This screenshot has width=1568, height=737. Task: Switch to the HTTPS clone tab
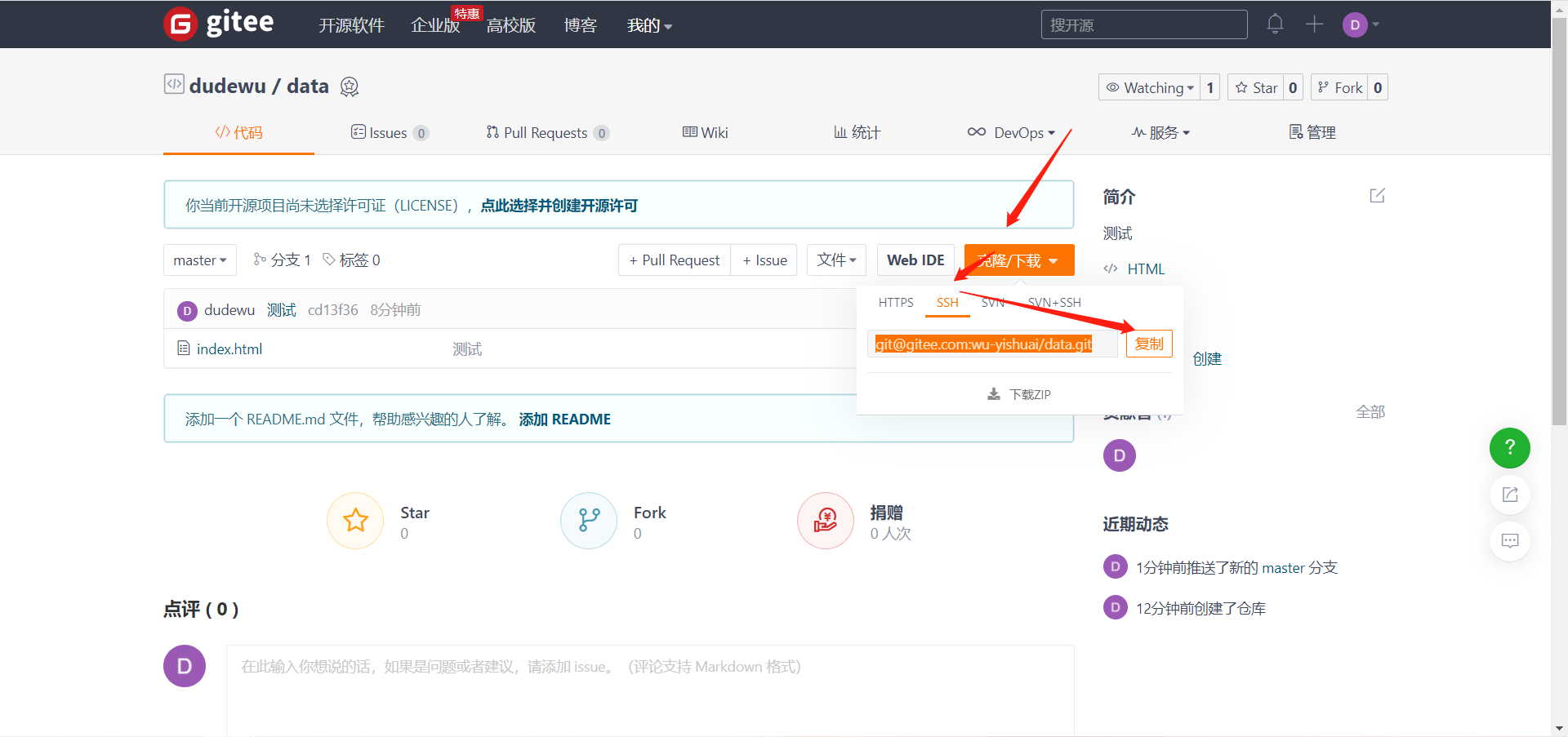tap(896, 302)
